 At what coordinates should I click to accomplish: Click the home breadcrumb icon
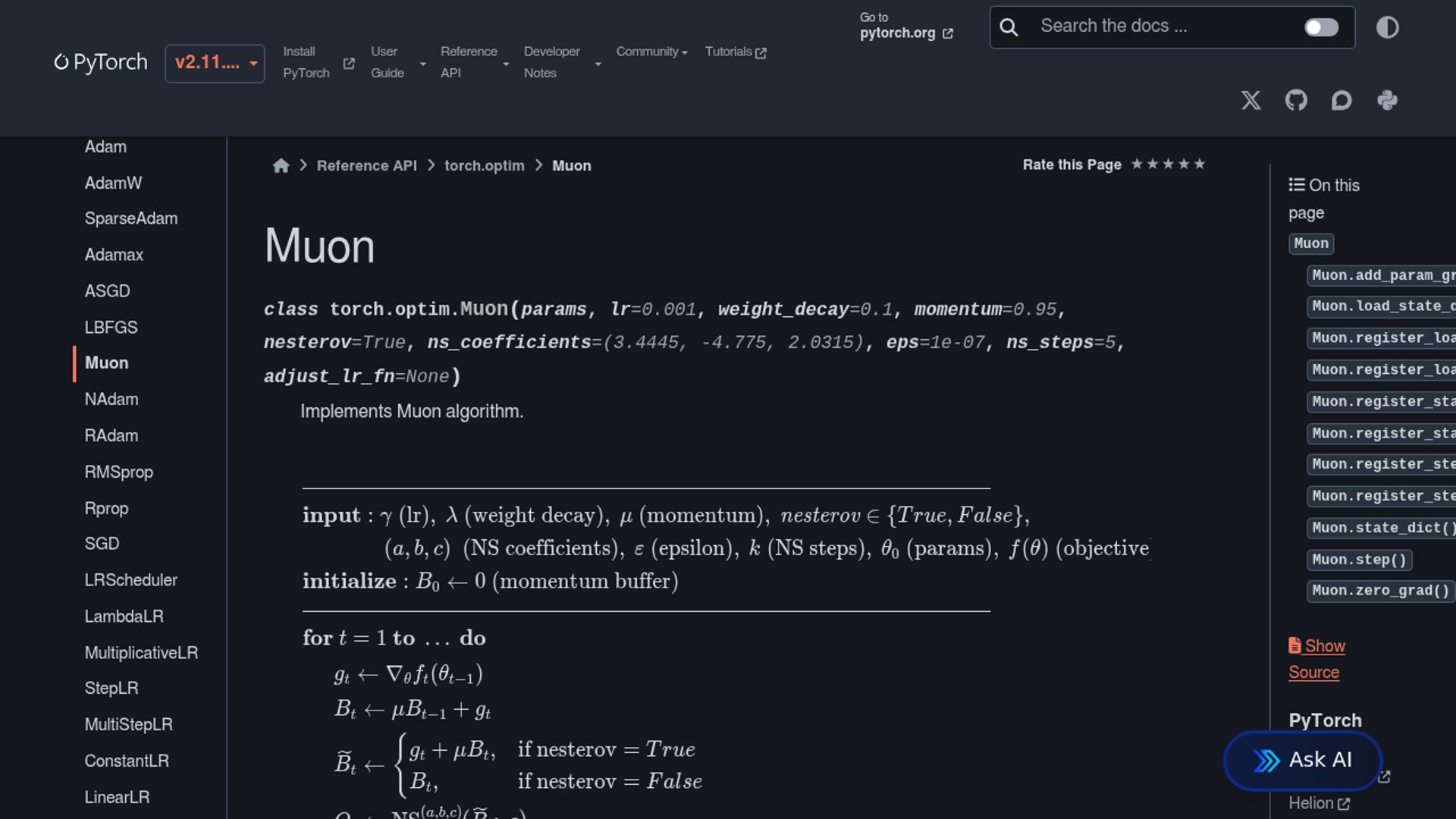[x=281, y=165]
